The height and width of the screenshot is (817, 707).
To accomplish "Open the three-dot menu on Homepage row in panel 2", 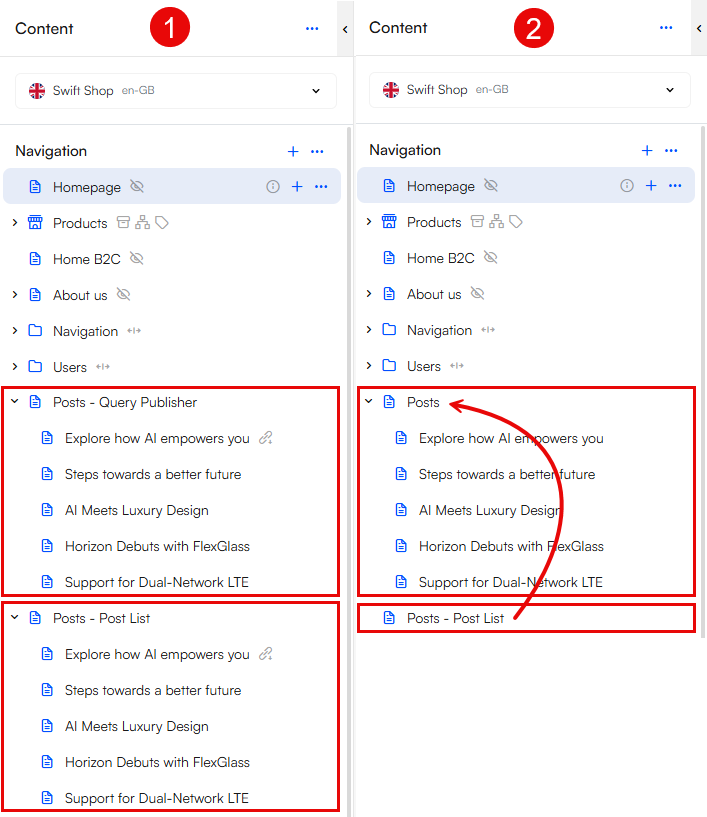I will pos(675,186).
